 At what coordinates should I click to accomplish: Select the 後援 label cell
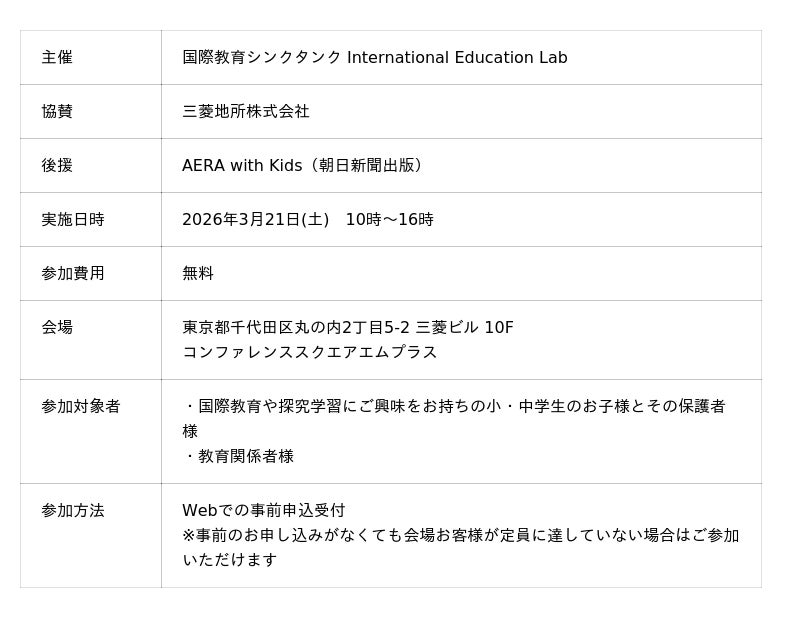click(57, 166)
